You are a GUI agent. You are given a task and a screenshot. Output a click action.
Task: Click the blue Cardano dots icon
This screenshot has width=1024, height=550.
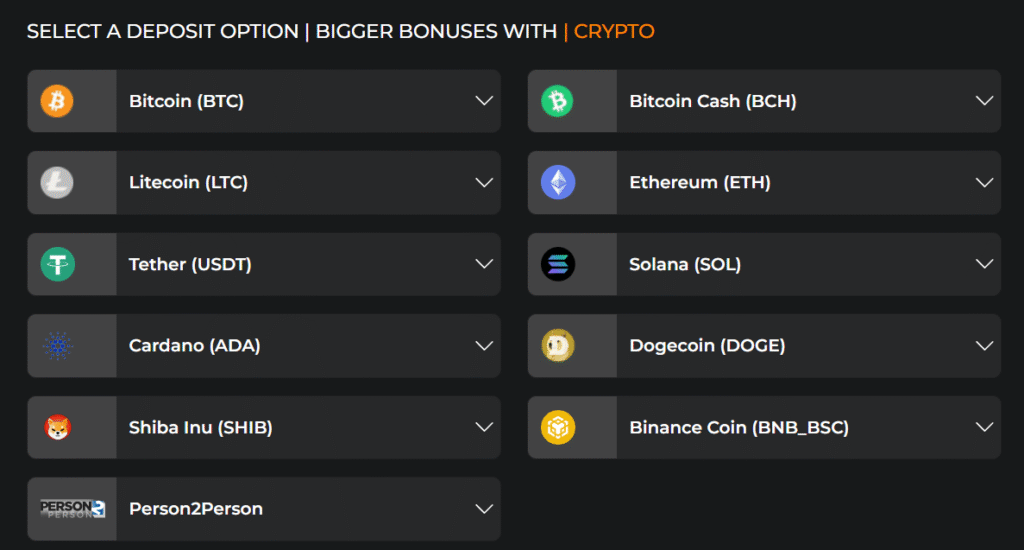tap(57, 346)
